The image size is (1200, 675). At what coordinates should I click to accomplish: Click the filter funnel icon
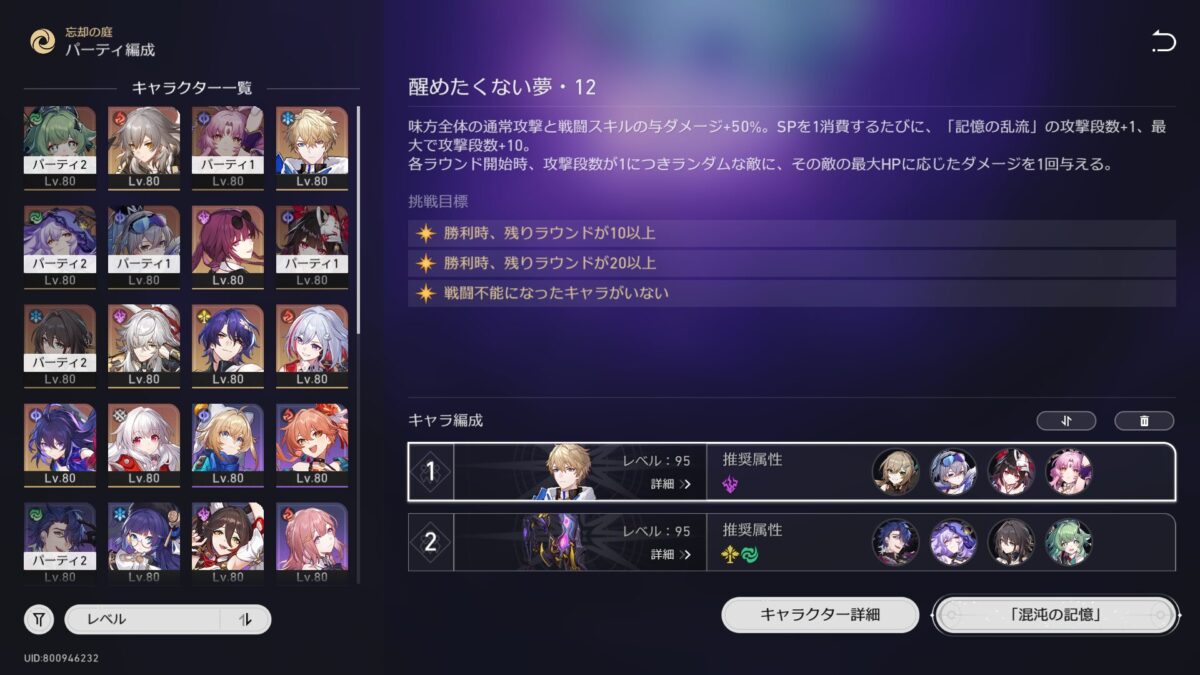click(38, 619)
